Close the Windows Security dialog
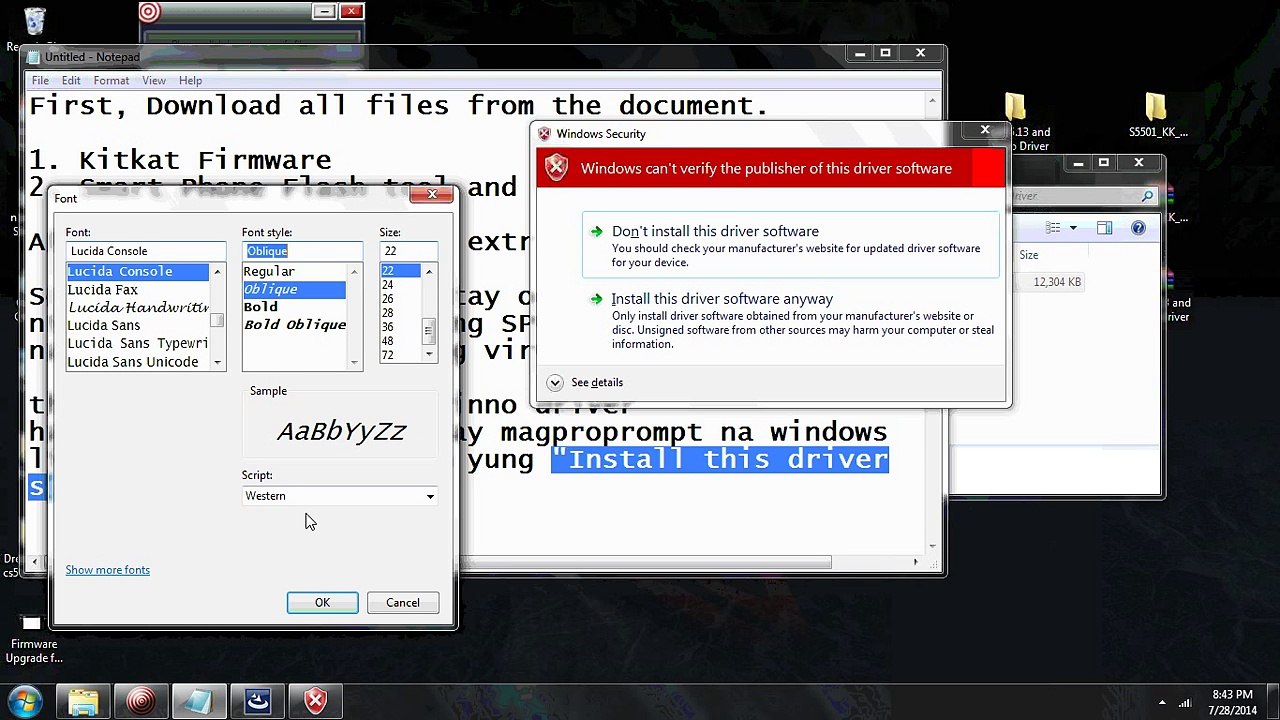Viewport: 1280px width, 720px height. [985, 130]
